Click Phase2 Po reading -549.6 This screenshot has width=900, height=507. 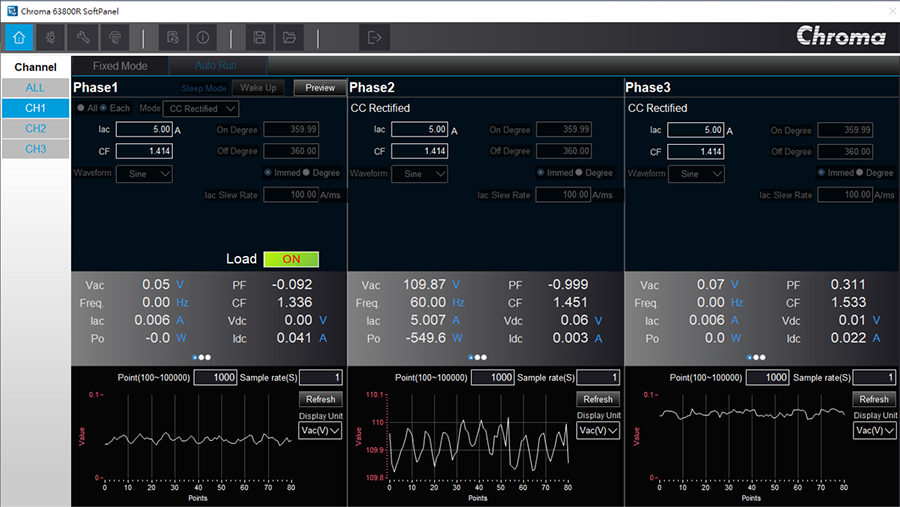pyautogui.click(x=425, y=338)
